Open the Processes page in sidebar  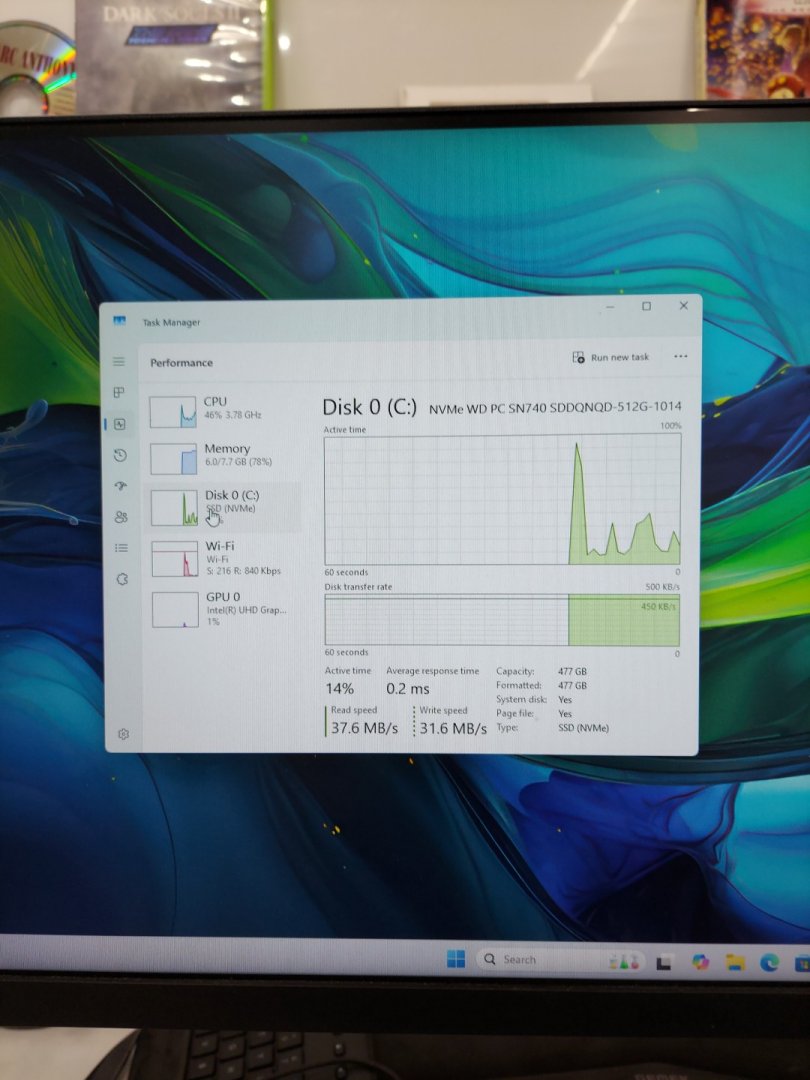click(119, 392)
